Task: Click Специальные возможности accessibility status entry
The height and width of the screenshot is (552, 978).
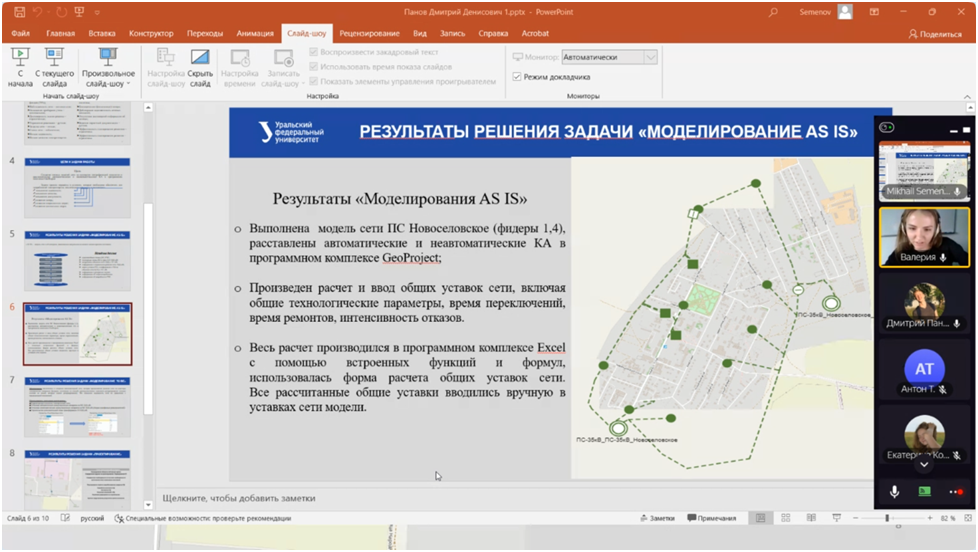Action: (x=203, y=518)
